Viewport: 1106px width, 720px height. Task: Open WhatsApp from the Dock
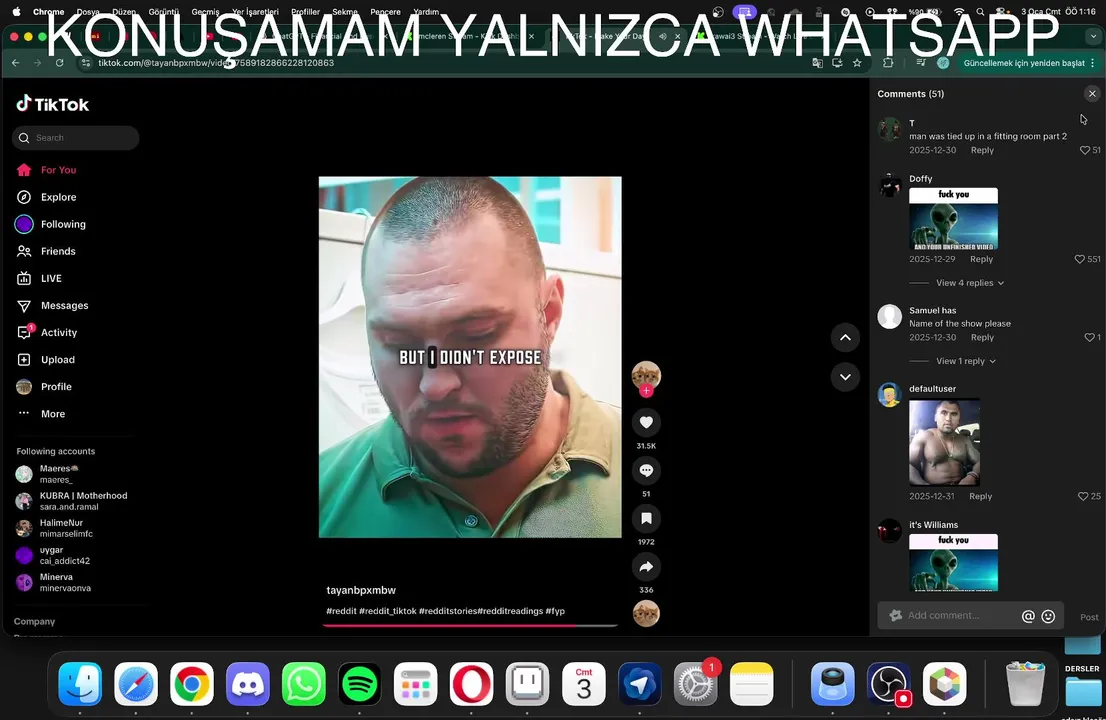pyautogui.click(x=303, y=684)
